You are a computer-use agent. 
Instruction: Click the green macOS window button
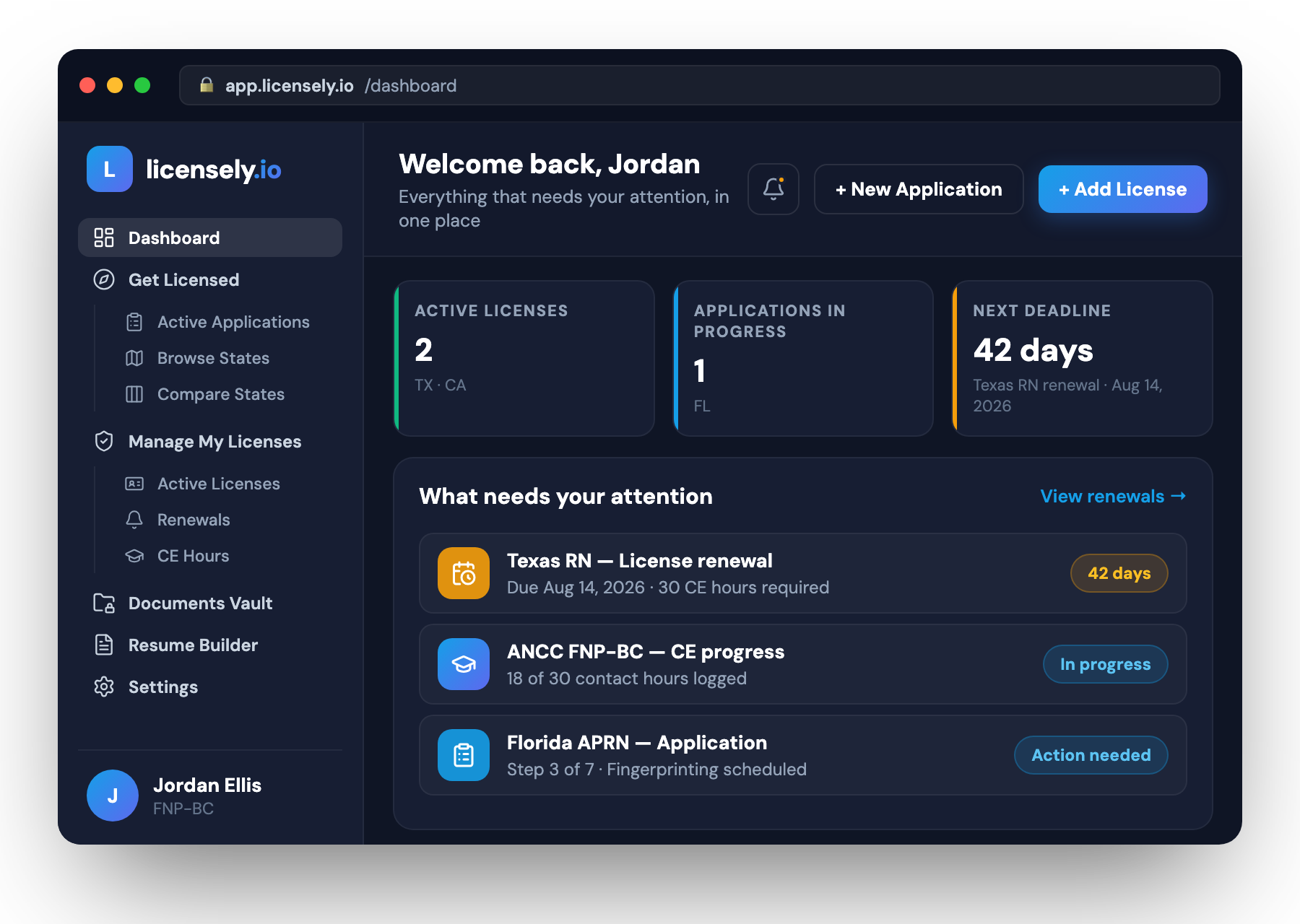point(142,85)
